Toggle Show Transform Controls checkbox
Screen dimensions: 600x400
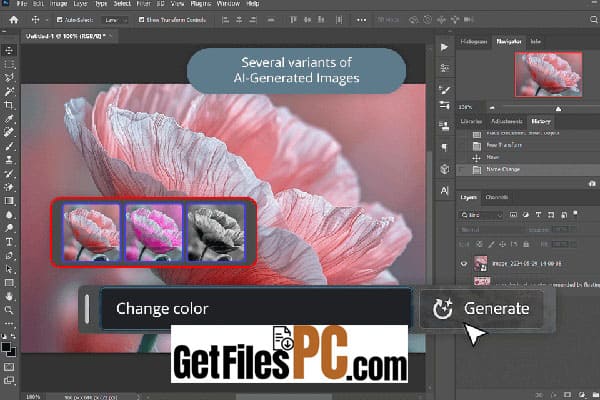click(x=141, y=20)
